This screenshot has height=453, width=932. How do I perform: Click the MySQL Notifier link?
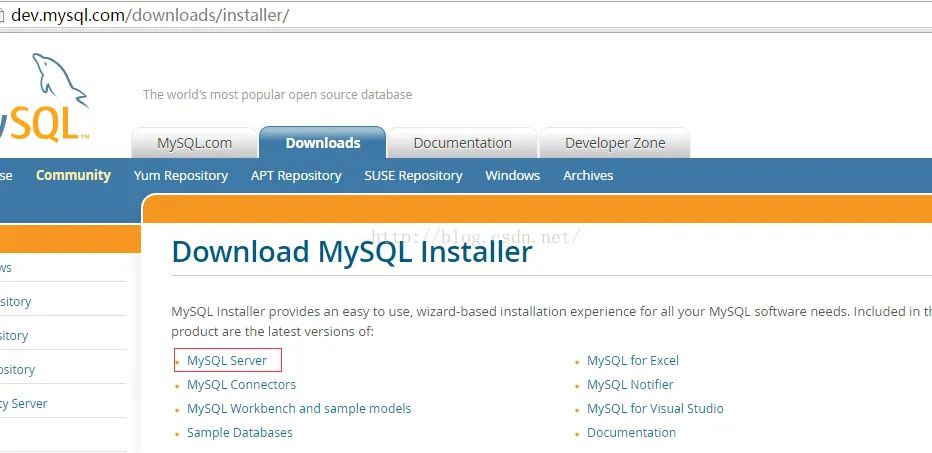[630, 385]
